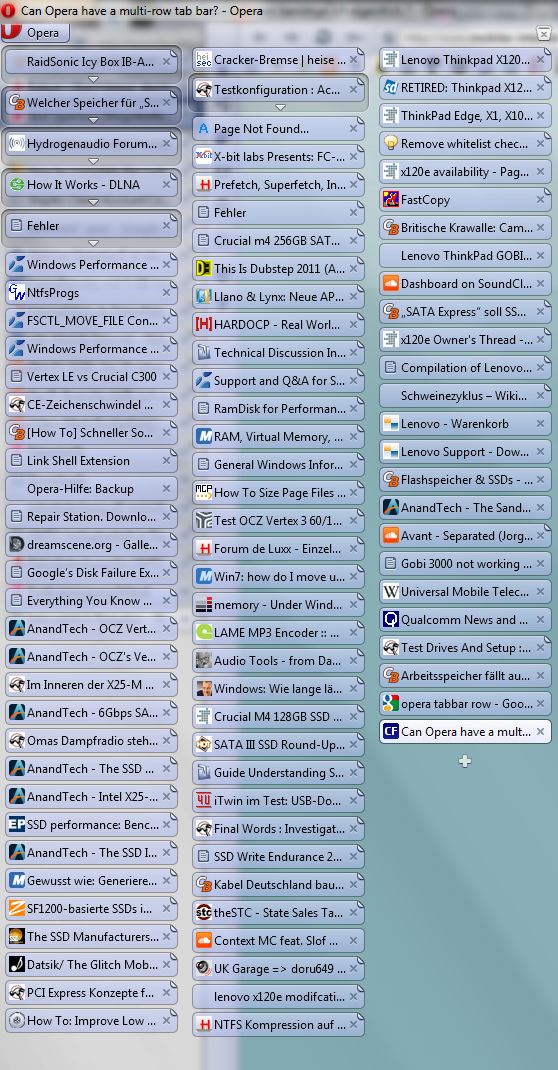Click the Lenovo favicon on Lenovo - Warenkorb tab

(391, 424)
